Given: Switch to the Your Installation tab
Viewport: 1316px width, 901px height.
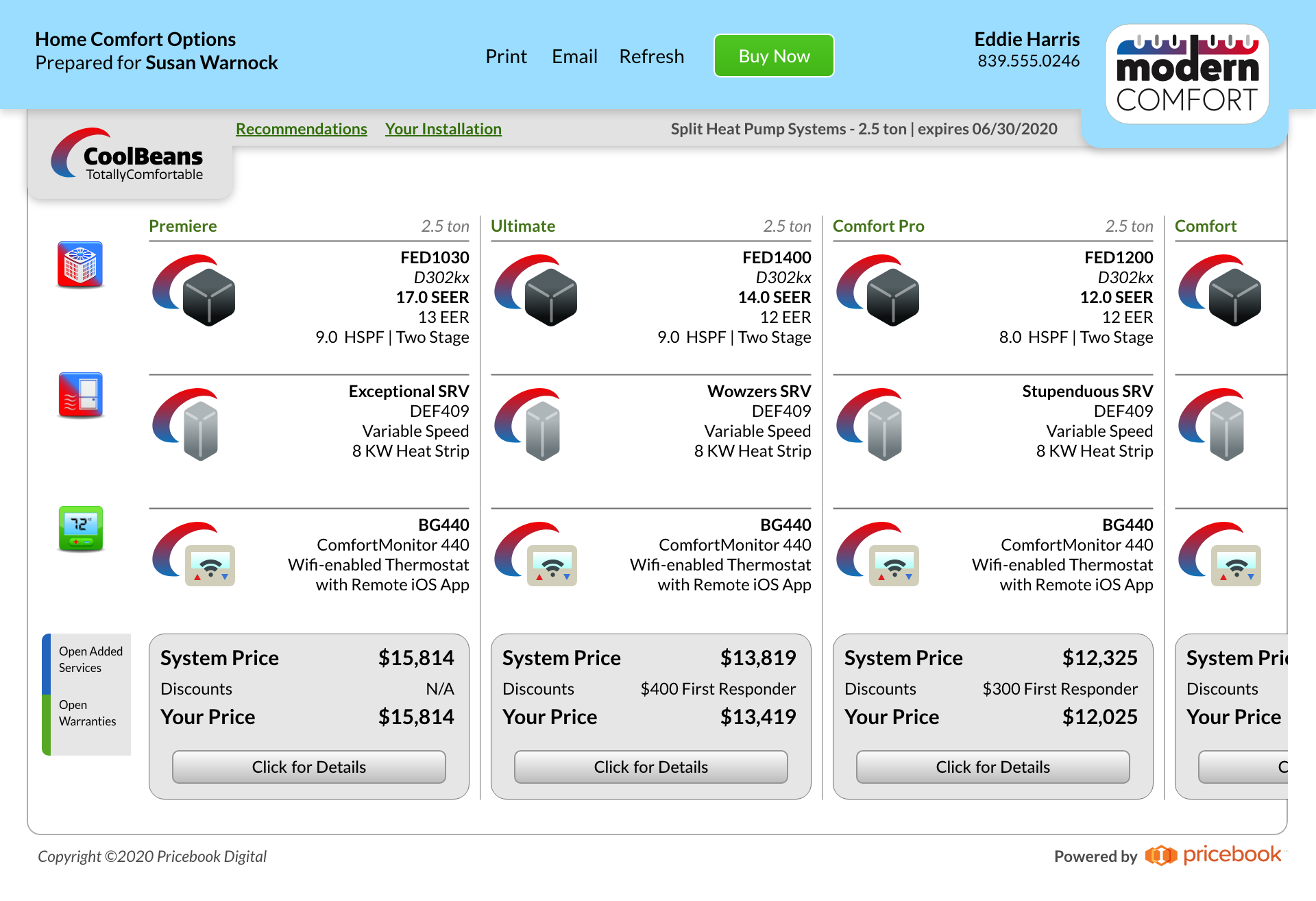Looking at the screenshot, I should [443, 129].
